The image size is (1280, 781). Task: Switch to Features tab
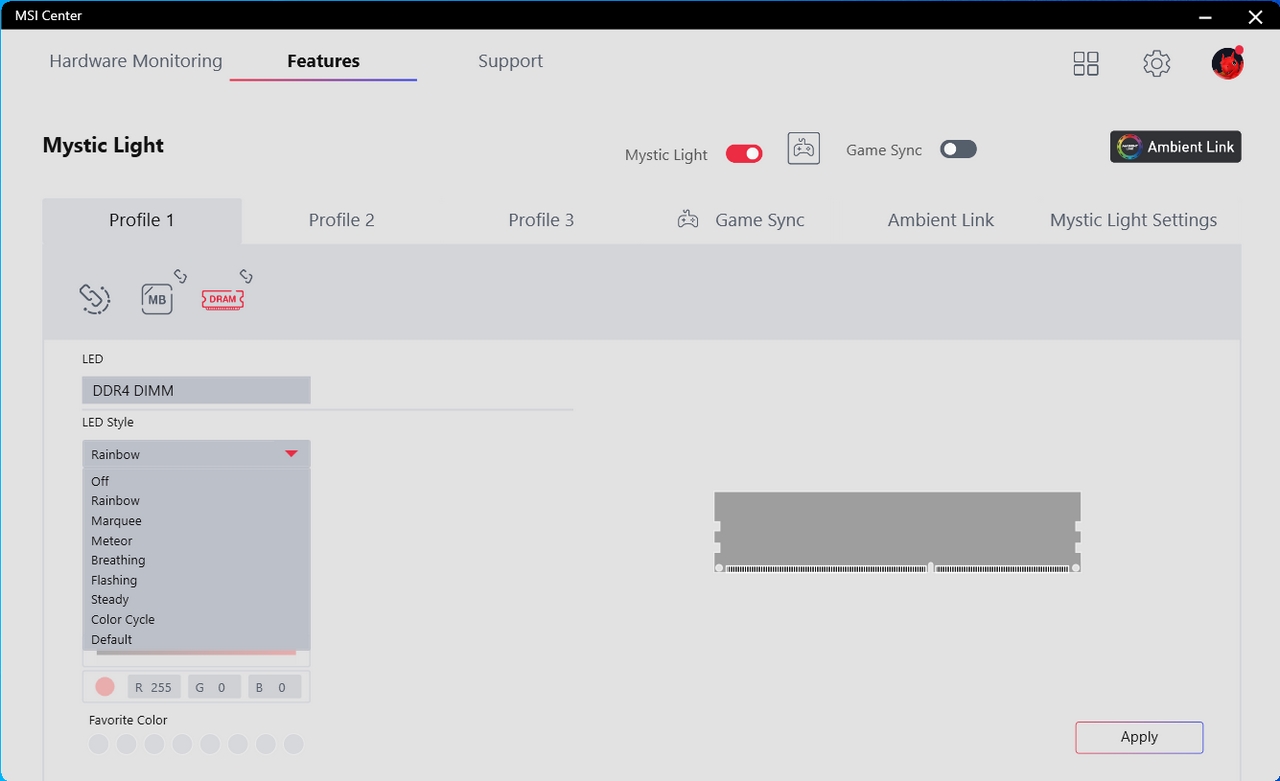323,61
